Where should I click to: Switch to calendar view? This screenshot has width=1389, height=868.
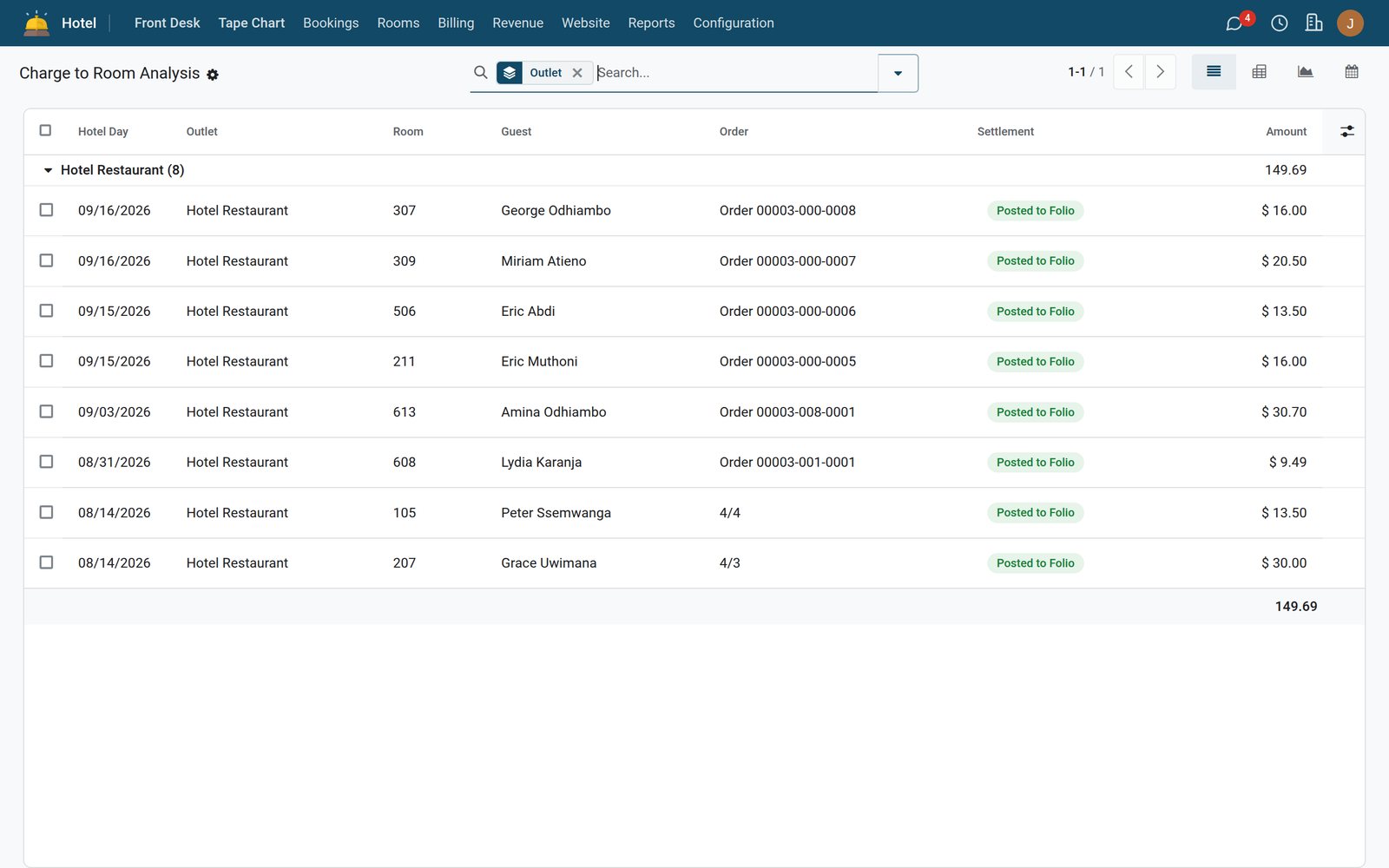tap(1352, 72)
